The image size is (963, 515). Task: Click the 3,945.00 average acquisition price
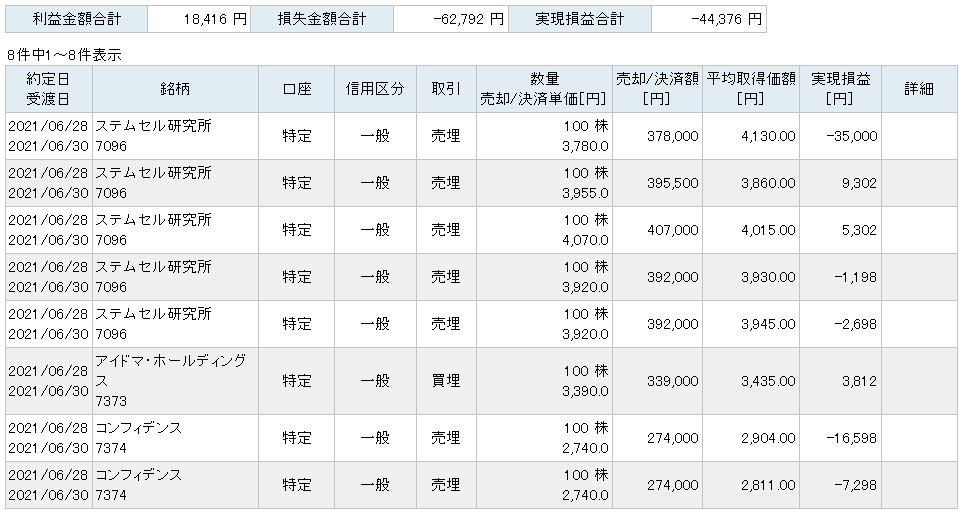(768, 324)
